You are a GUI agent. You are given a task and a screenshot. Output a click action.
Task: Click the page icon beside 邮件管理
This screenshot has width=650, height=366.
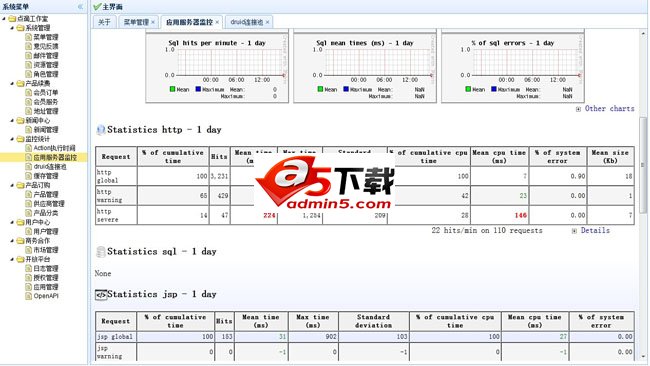click(29, 56)
